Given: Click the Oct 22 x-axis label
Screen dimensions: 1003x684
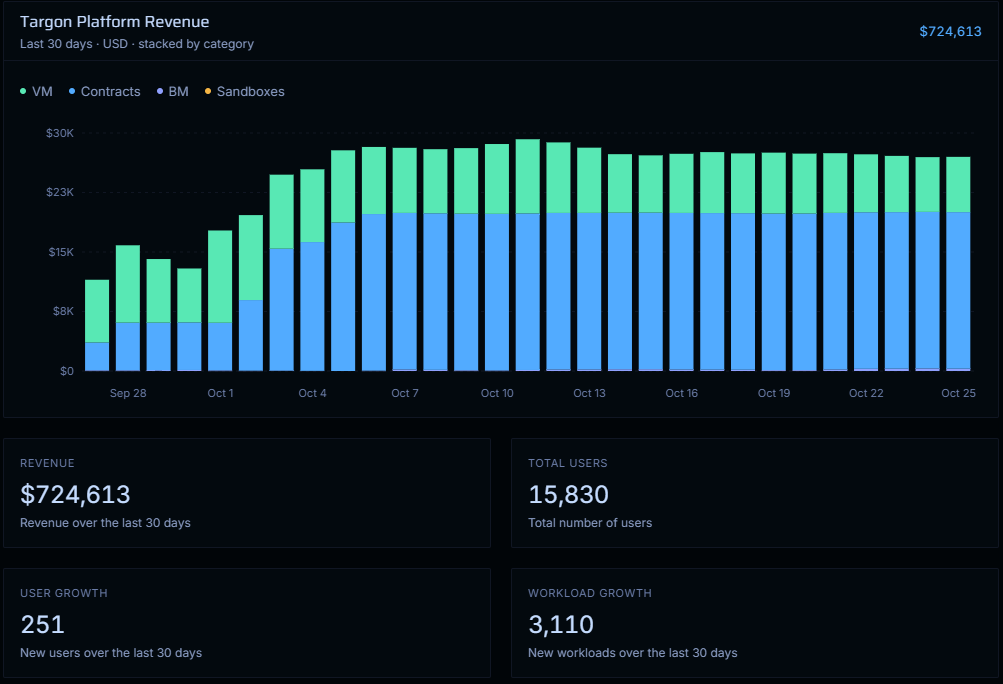Looking at the screenshot, I should 865,393.
